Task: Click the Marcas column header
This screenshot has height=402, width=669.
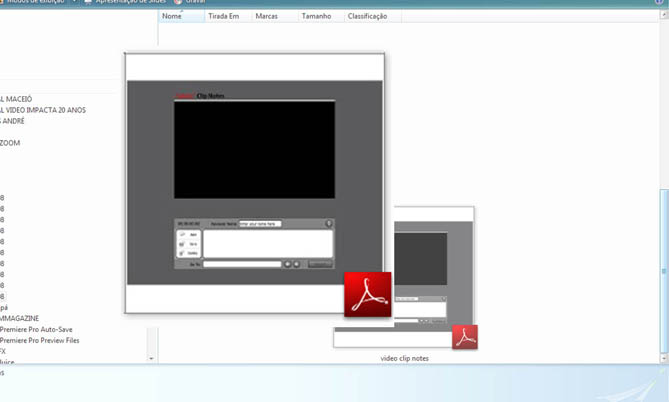Action: (x=267, y=17)
